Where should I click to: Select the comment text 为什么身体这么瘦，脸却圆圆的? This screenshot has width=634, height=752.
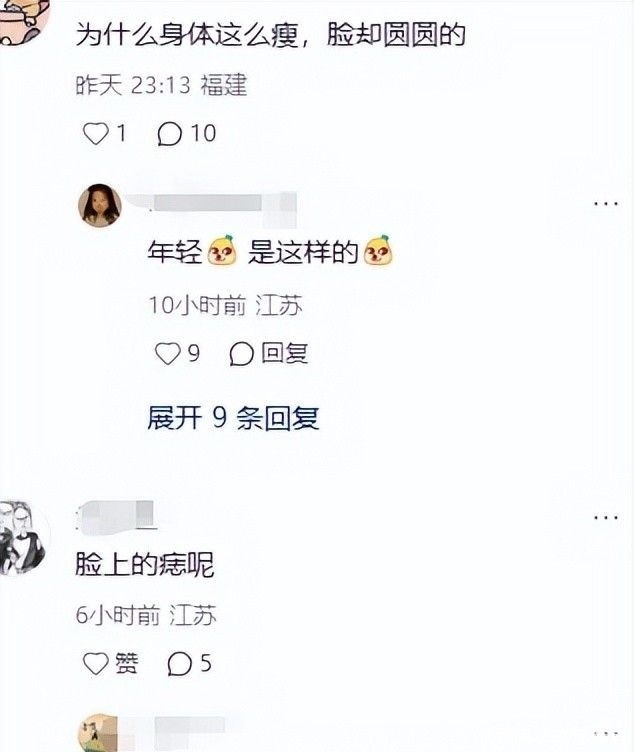[x=271, y=35]
